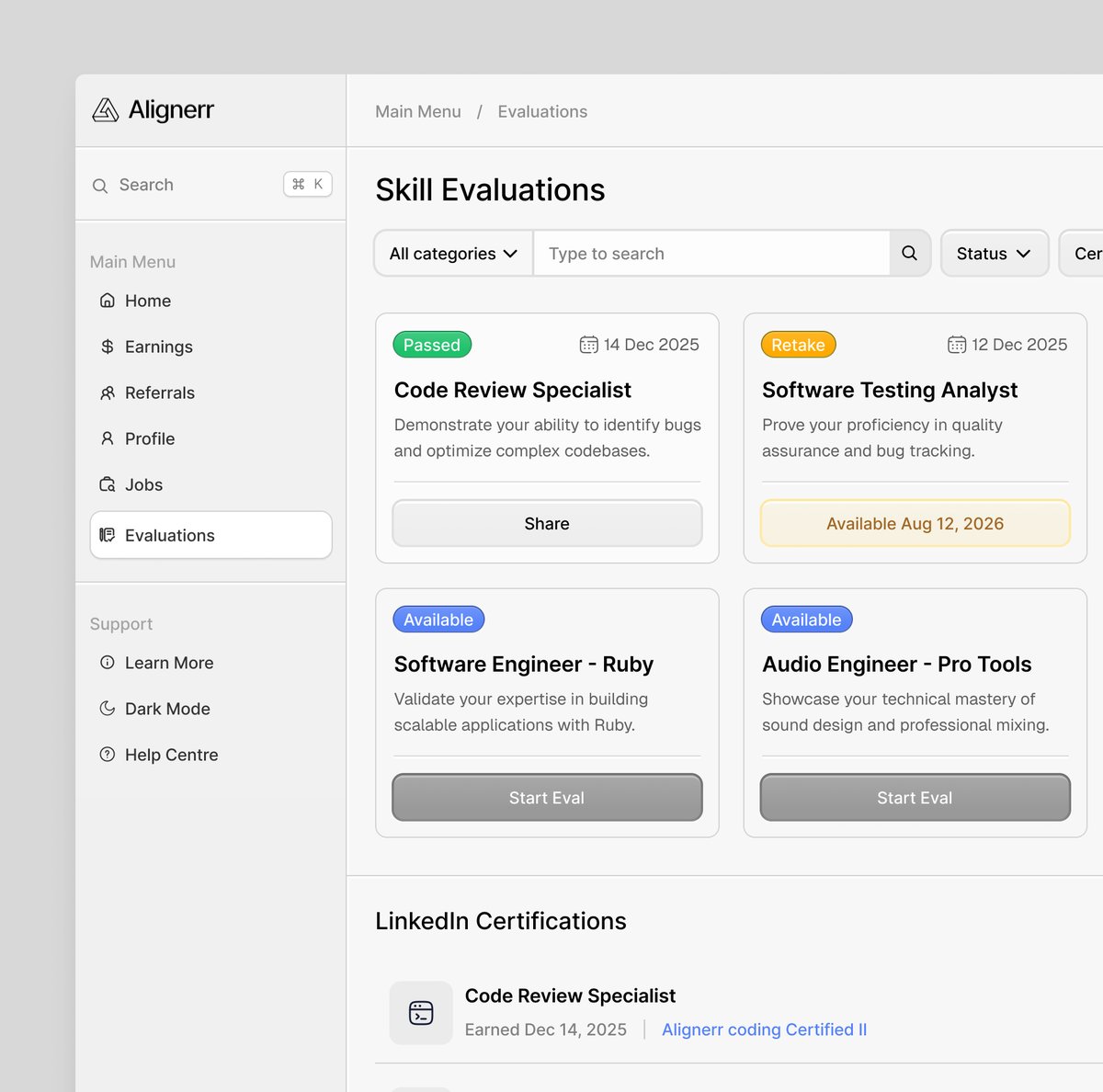Click the Alignerr brand name text
Screen dimensions: 1103x1092
point(171,110)
